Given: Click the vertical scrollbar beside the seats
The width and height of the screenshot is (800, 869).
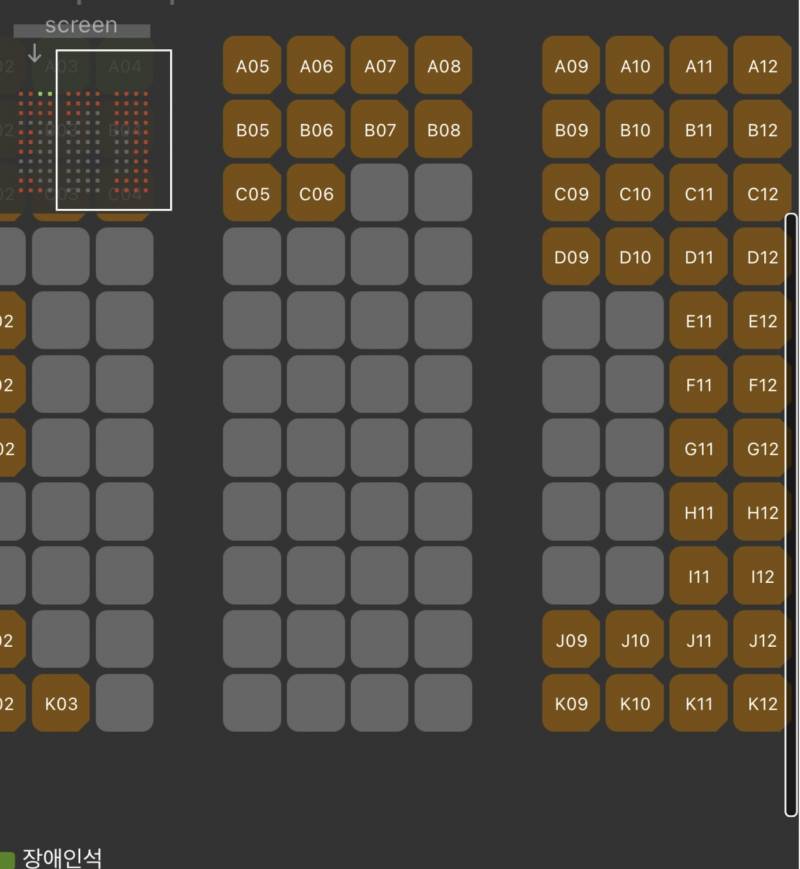Looking at the screenshot, I should [791, 514].
